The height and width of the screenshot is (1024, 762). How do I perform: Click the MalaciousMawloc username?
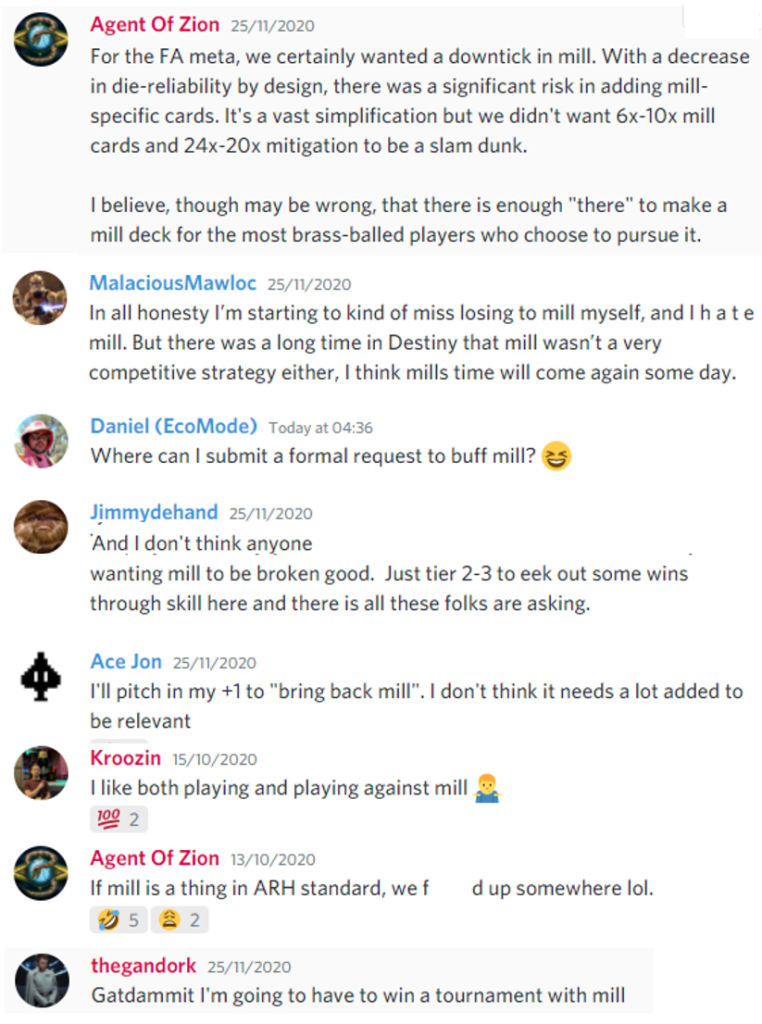(173, 283)
